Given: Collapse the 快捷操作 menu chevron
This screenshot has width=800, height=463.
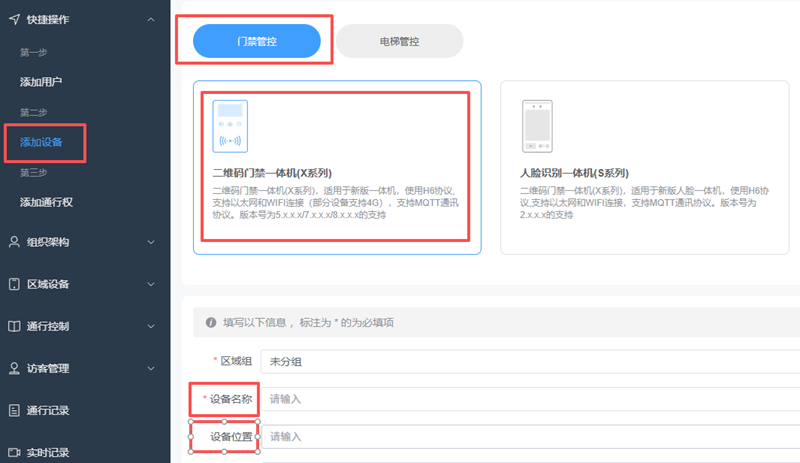Looking at the screenshot, I should [x=150, y=19].
